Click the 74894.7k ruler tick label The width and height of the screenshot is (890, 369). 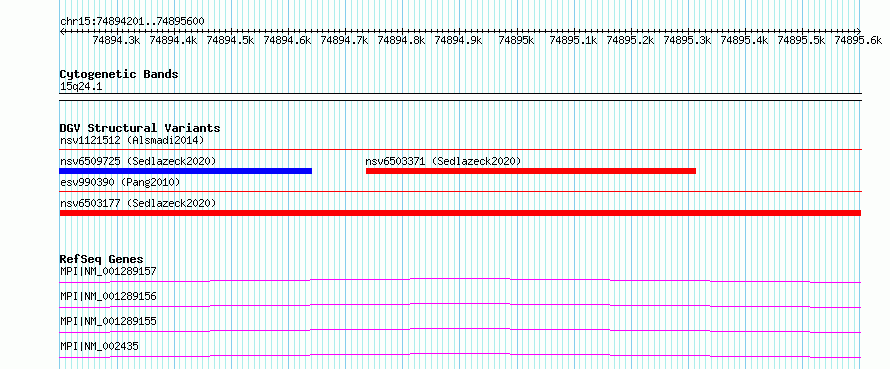pyautogui.click(x=345, y=40)
